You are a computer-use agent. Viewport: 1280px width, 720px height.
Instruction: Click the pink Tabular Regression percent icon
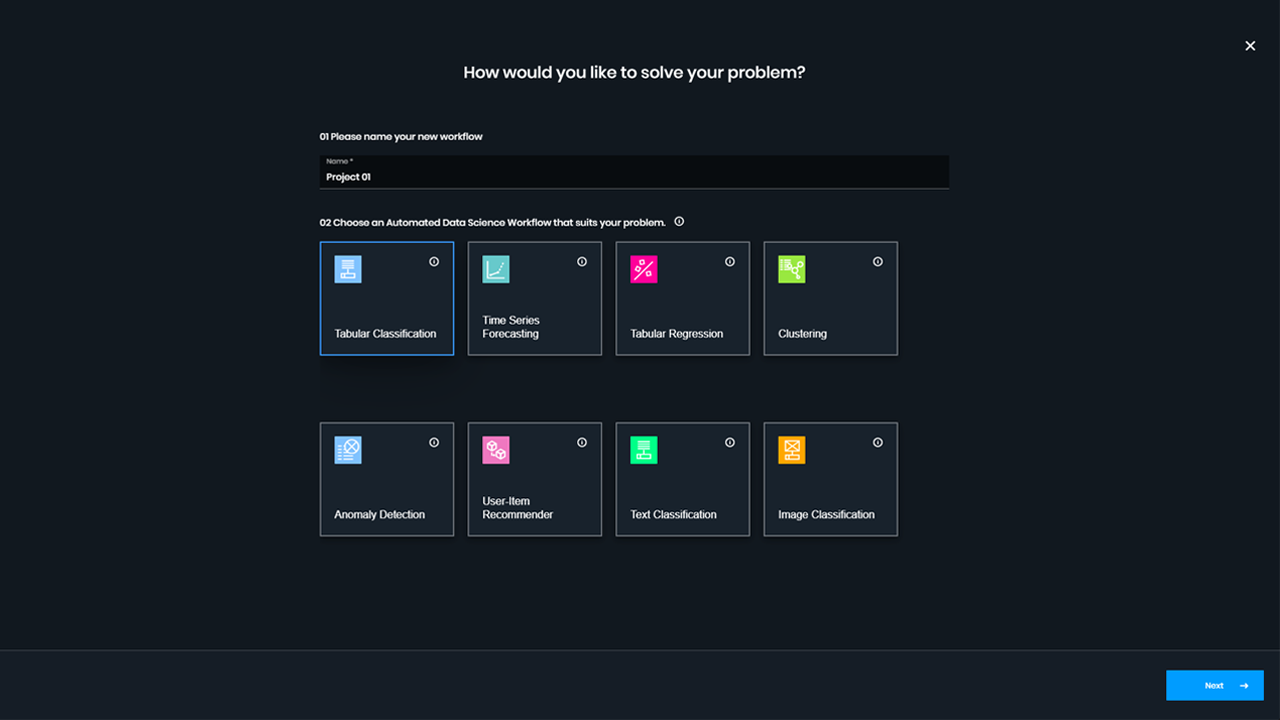tap(644, 269)
